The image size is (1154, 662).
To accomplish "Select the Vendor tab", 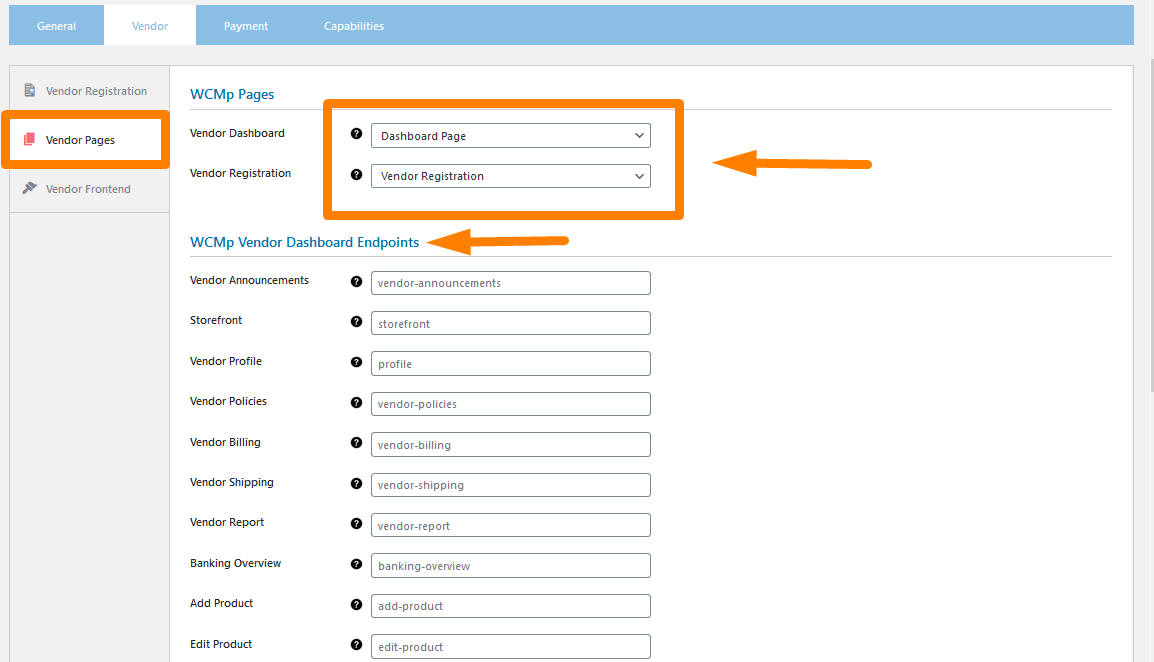I will pyautogui.click(x=150, y=26).
